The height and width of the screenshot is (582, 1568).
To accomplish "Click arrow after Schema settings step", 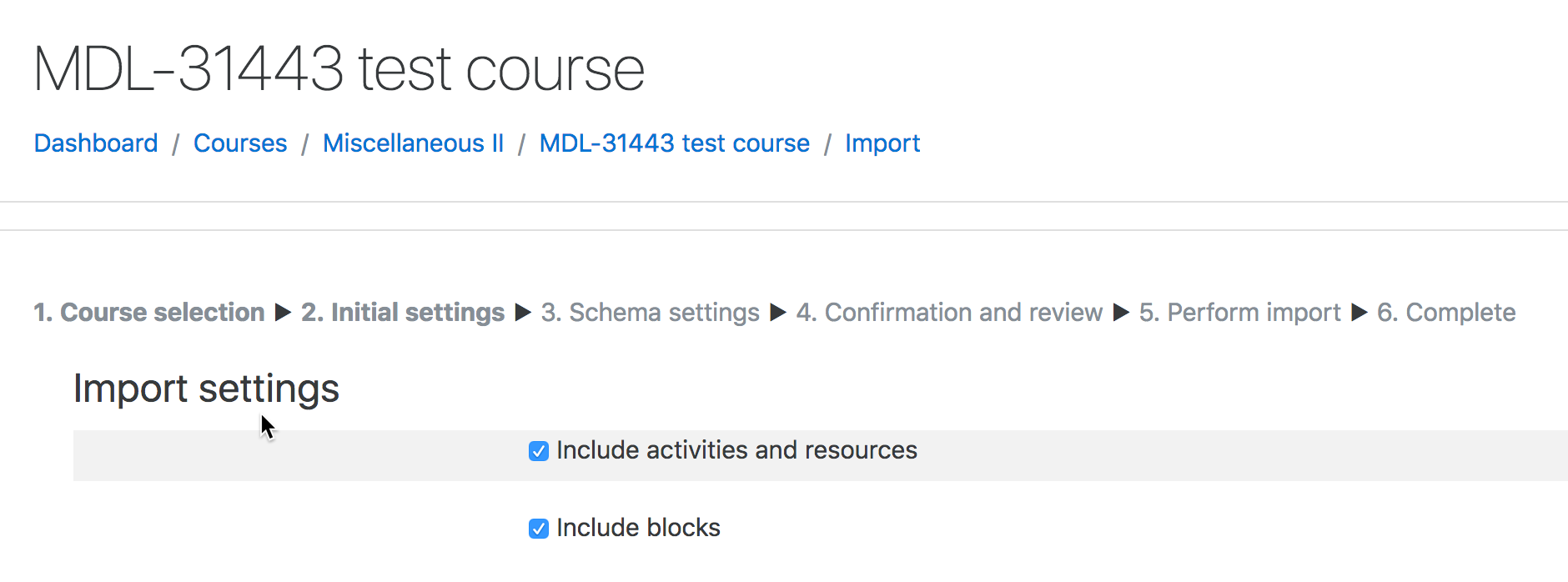I will click(x=778, y=313).
